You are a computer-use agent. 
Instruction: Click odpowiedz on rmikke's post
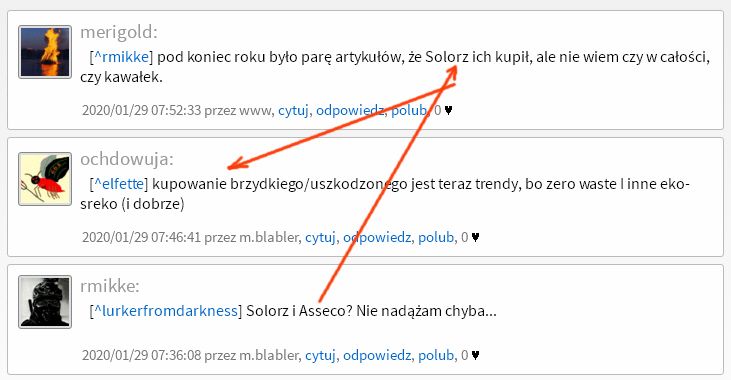[377, 355]
